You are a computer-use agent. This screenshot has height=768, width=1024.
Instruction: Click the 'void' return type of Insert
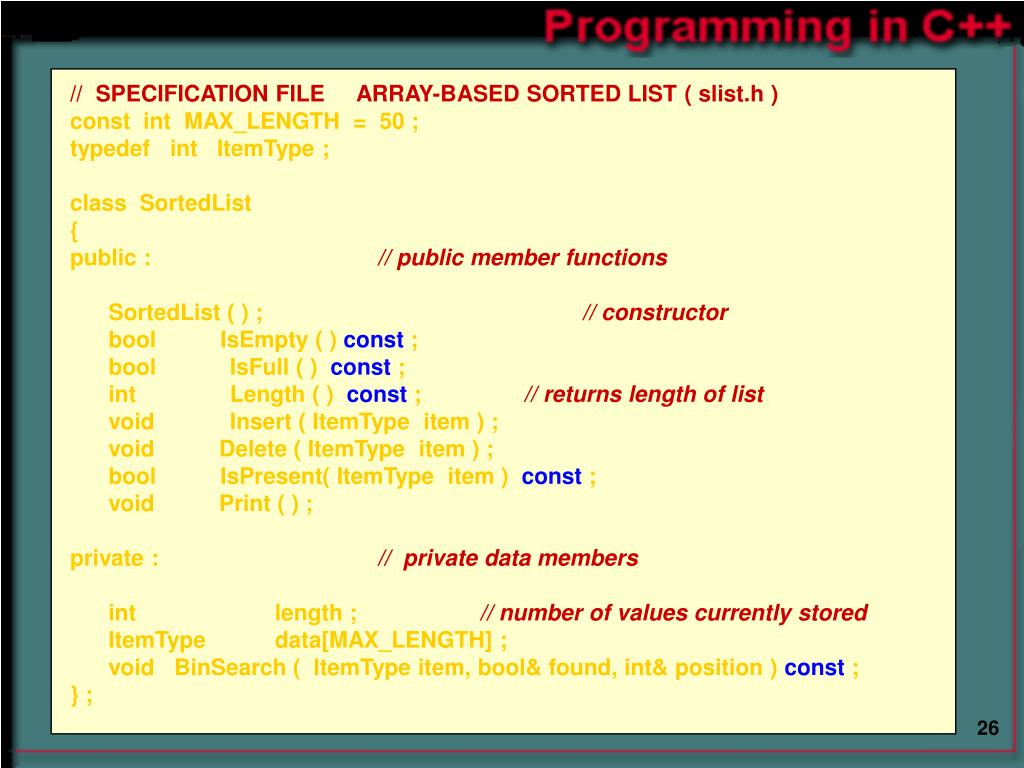(x=131, y=422)
